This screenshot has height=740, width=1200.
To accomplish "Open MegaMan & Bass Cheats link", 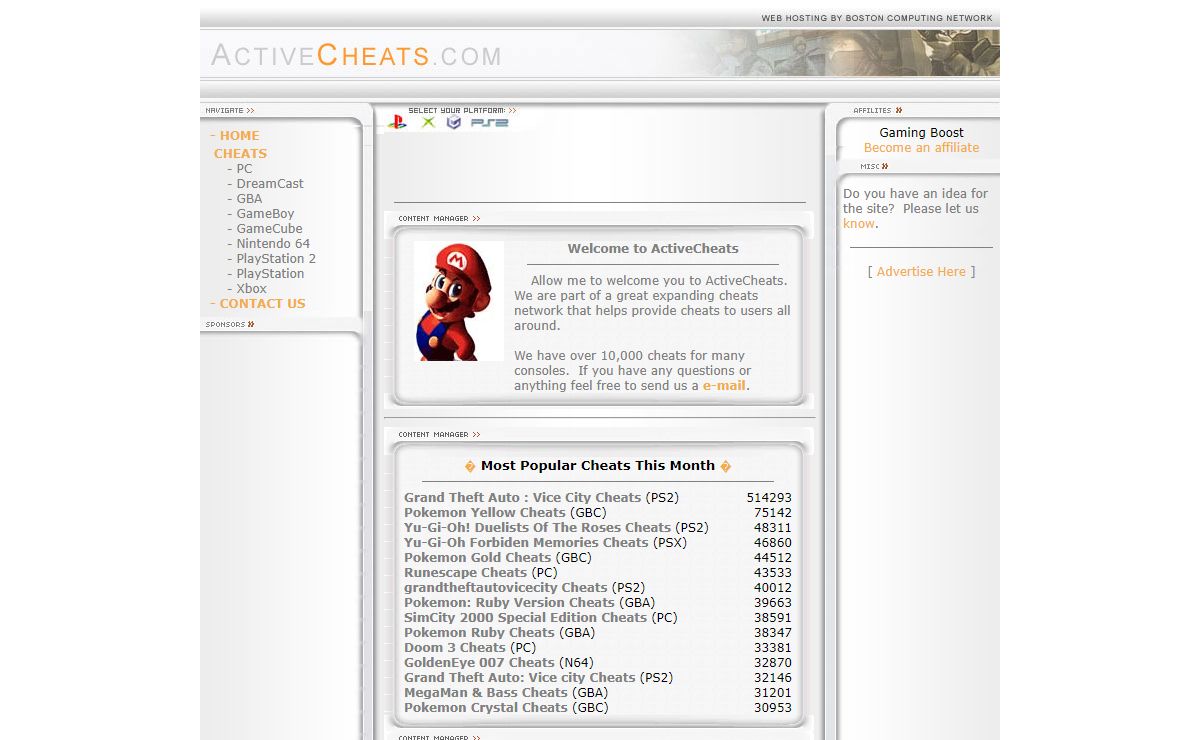I will click(486, 692).
